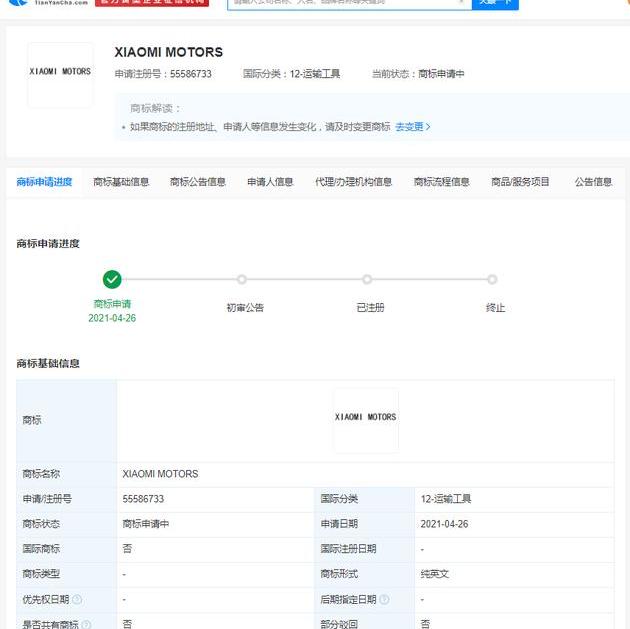The height and width of the screenshot is (629, 630).
Task: Click the 商标基础信息 section heading
Action: (48, 364)
